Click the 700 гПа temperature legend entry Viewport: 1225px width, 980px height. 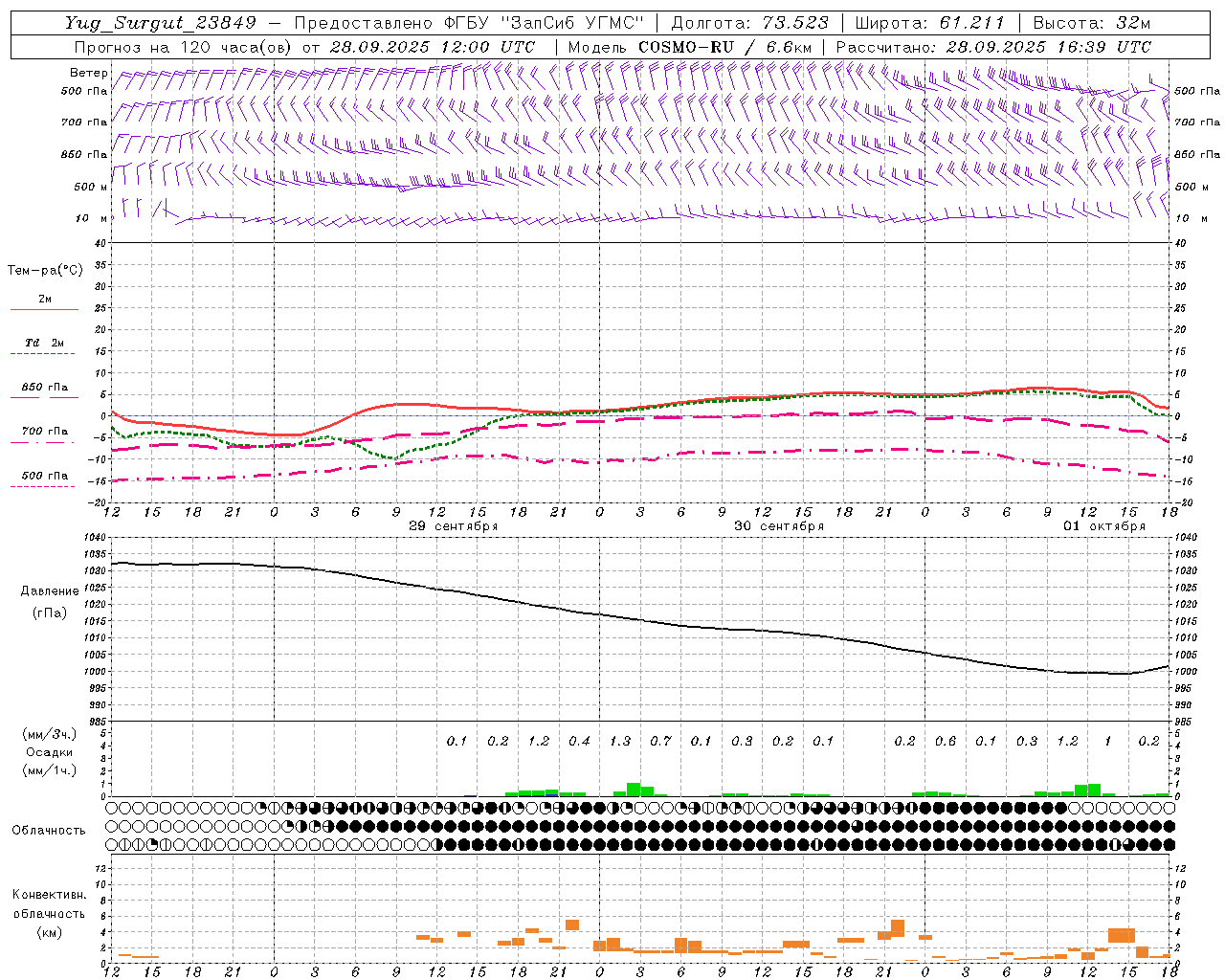click(x=45, y=432)
